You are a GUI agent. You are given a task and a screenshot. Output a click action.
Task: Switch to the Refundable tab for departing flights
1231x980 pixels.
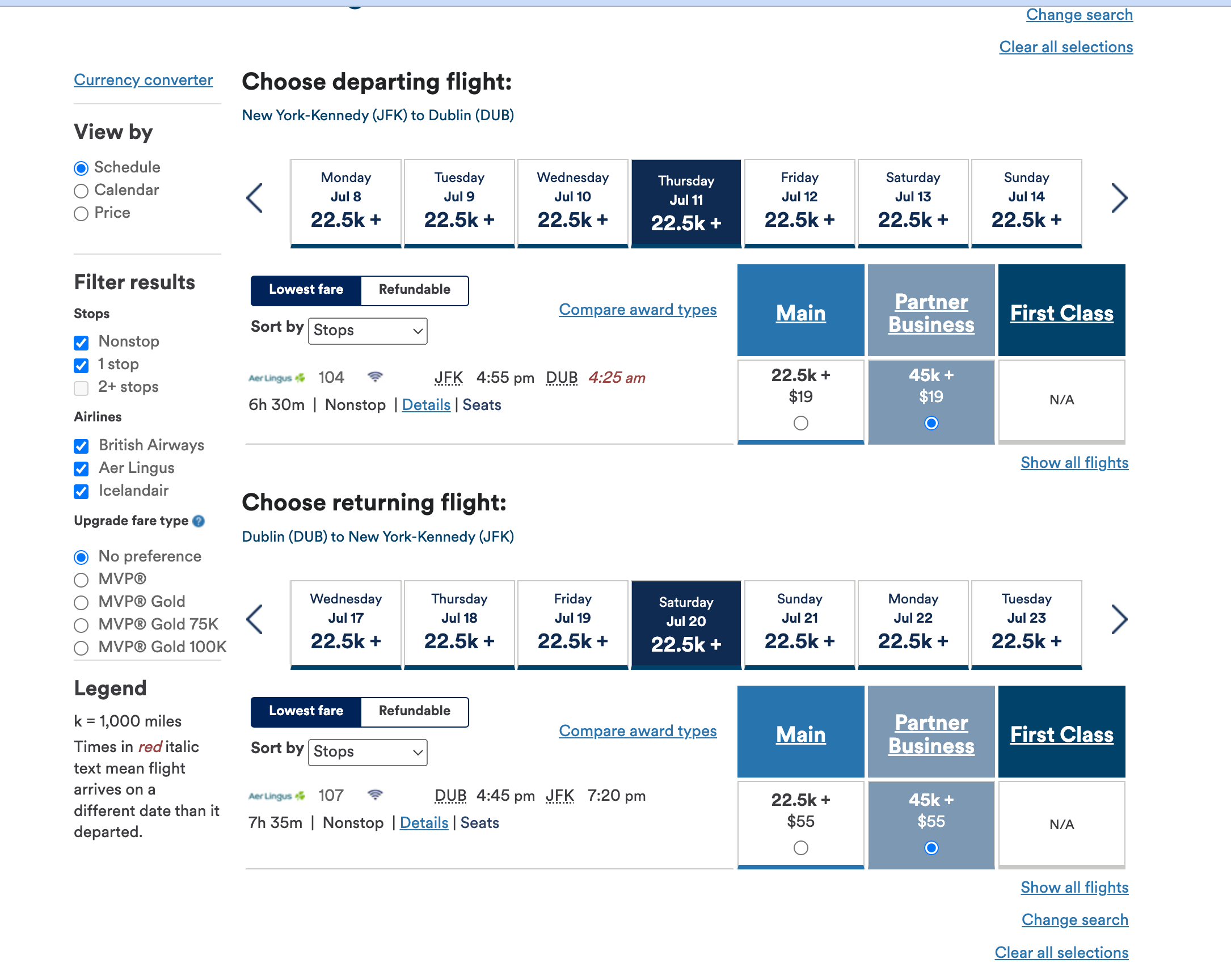414,290
